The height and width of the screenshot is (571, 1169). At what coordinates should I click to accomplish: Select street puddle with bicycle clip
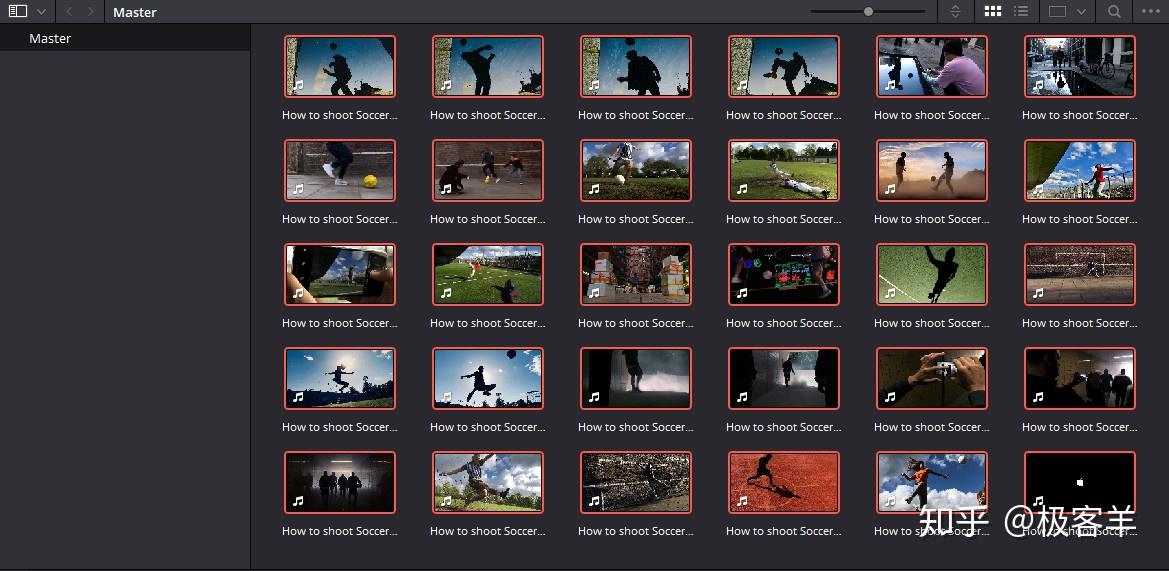[x=1080, y=66]
